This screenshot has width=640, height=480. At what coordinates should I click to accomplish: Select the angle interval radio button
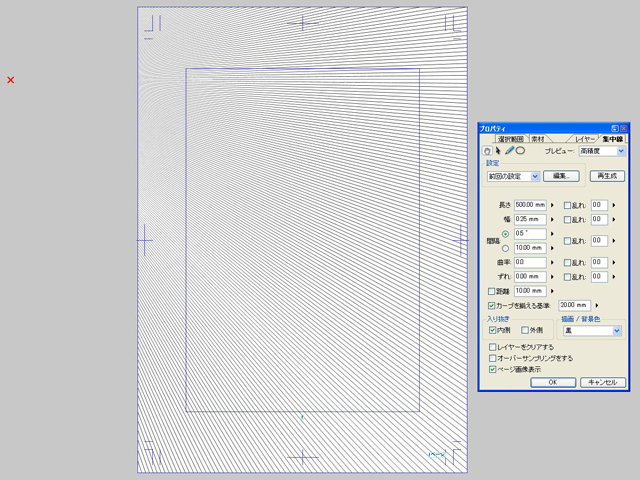(x=505, y=234)
